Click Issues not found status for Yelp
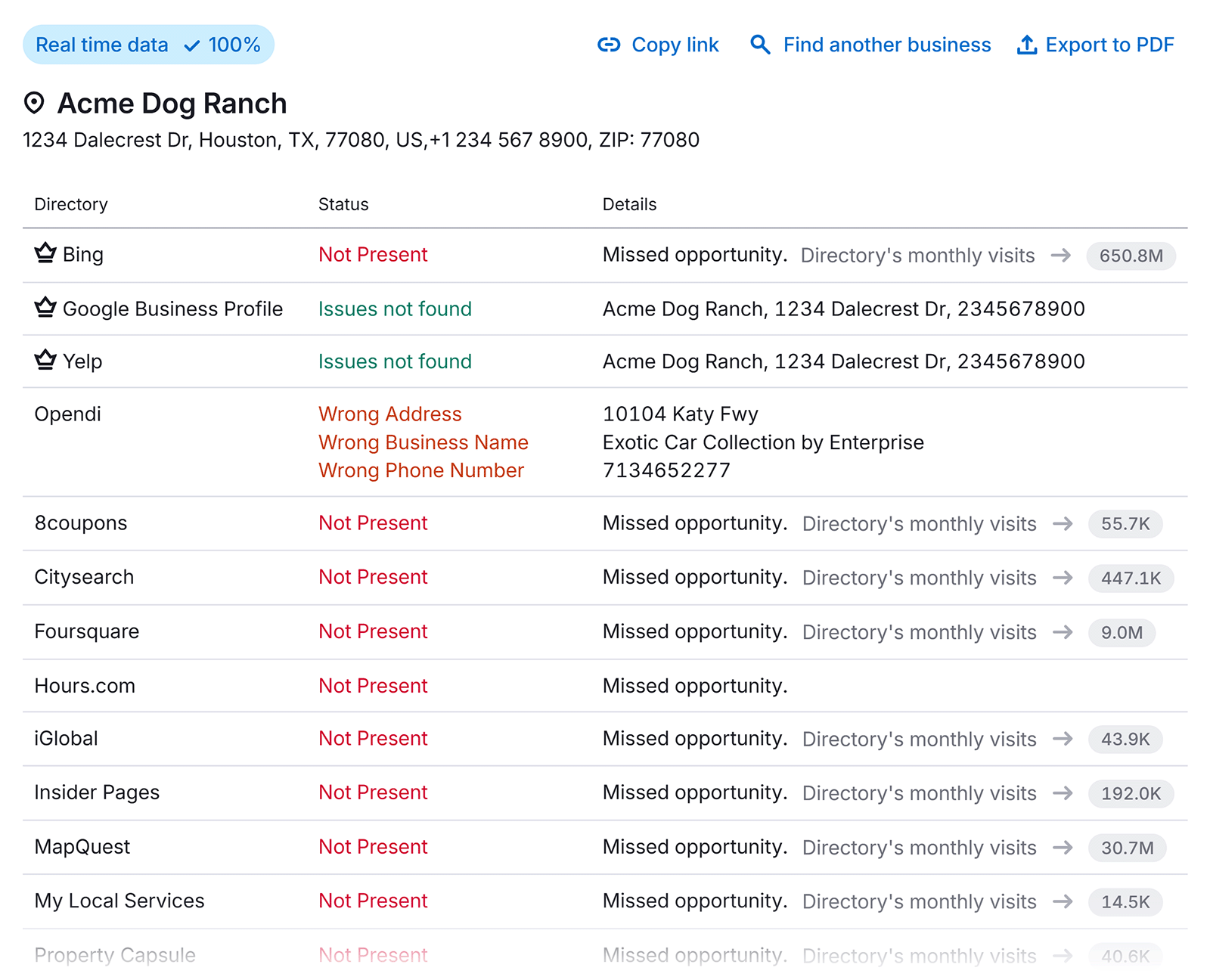The image size is (1210, 980). tap(395, 361)
